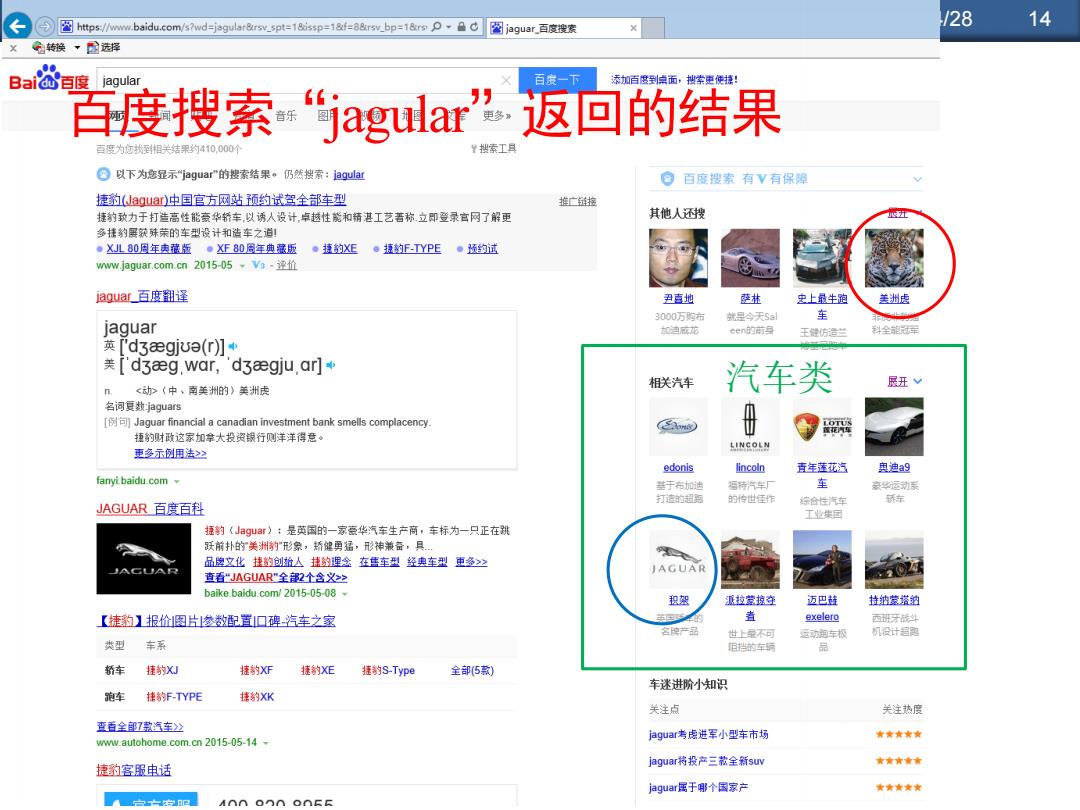Click the Lincoln logo thumbnail

pos(750,426)
